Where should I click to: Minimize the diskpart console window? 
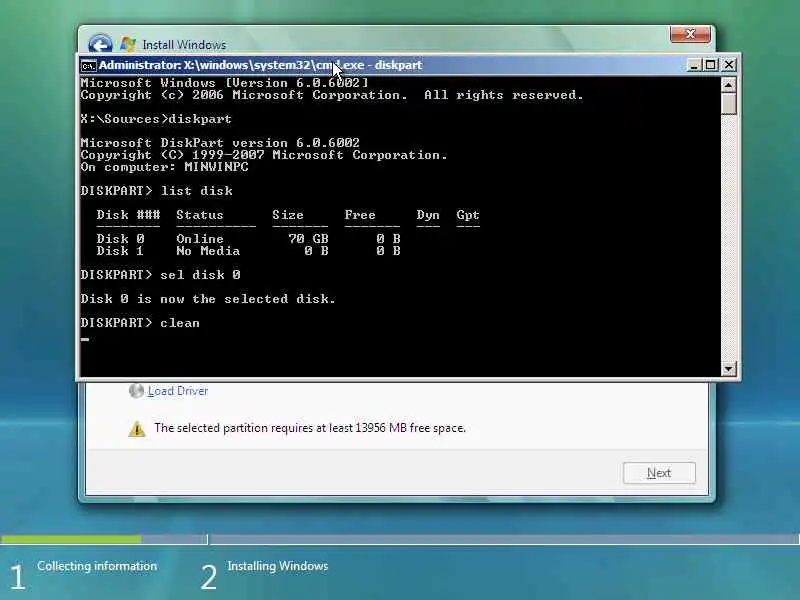(x=694, y=65)
